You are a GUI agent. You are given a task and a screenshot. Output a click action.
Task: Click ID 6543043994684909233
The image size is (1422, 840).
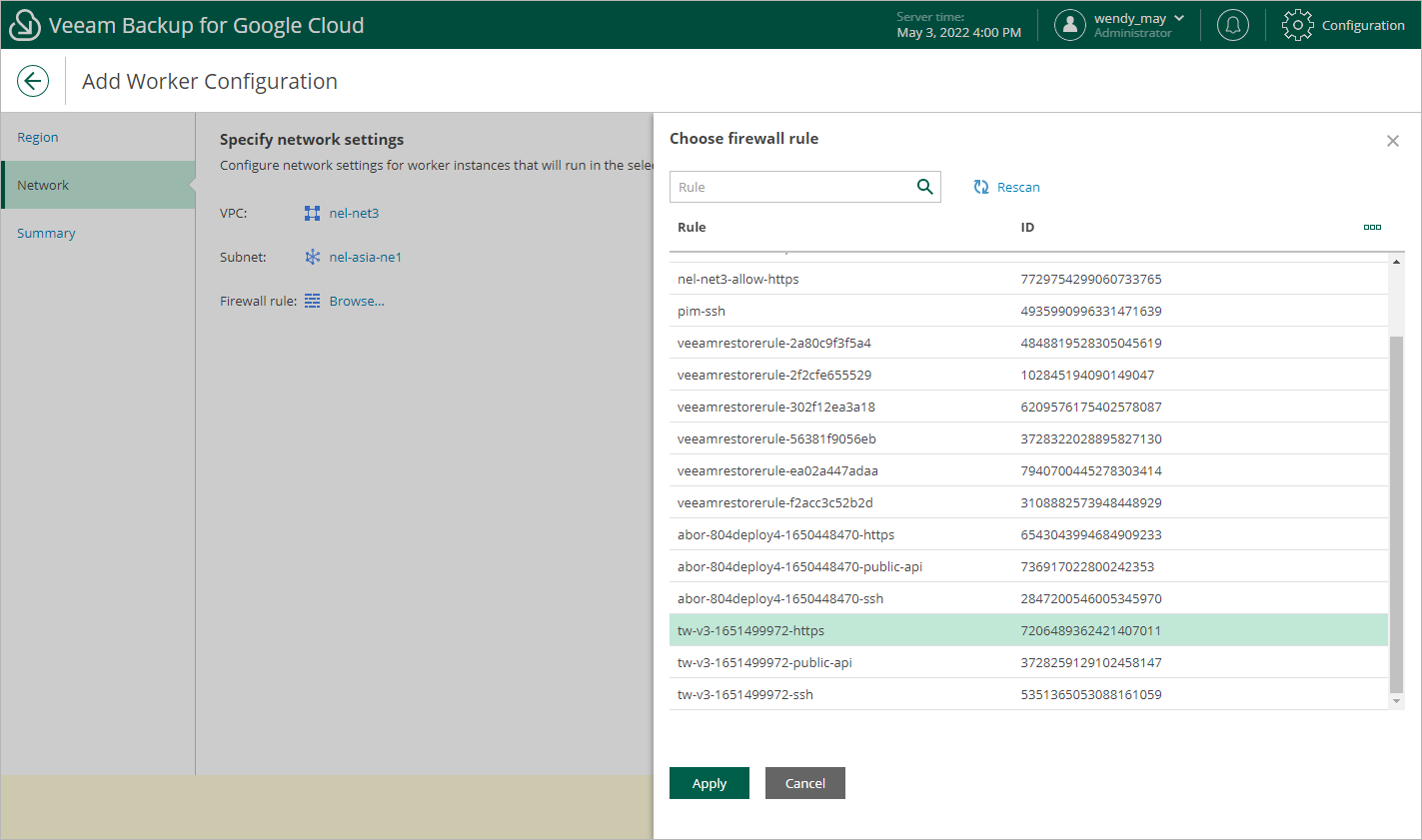coord(1091,534)
